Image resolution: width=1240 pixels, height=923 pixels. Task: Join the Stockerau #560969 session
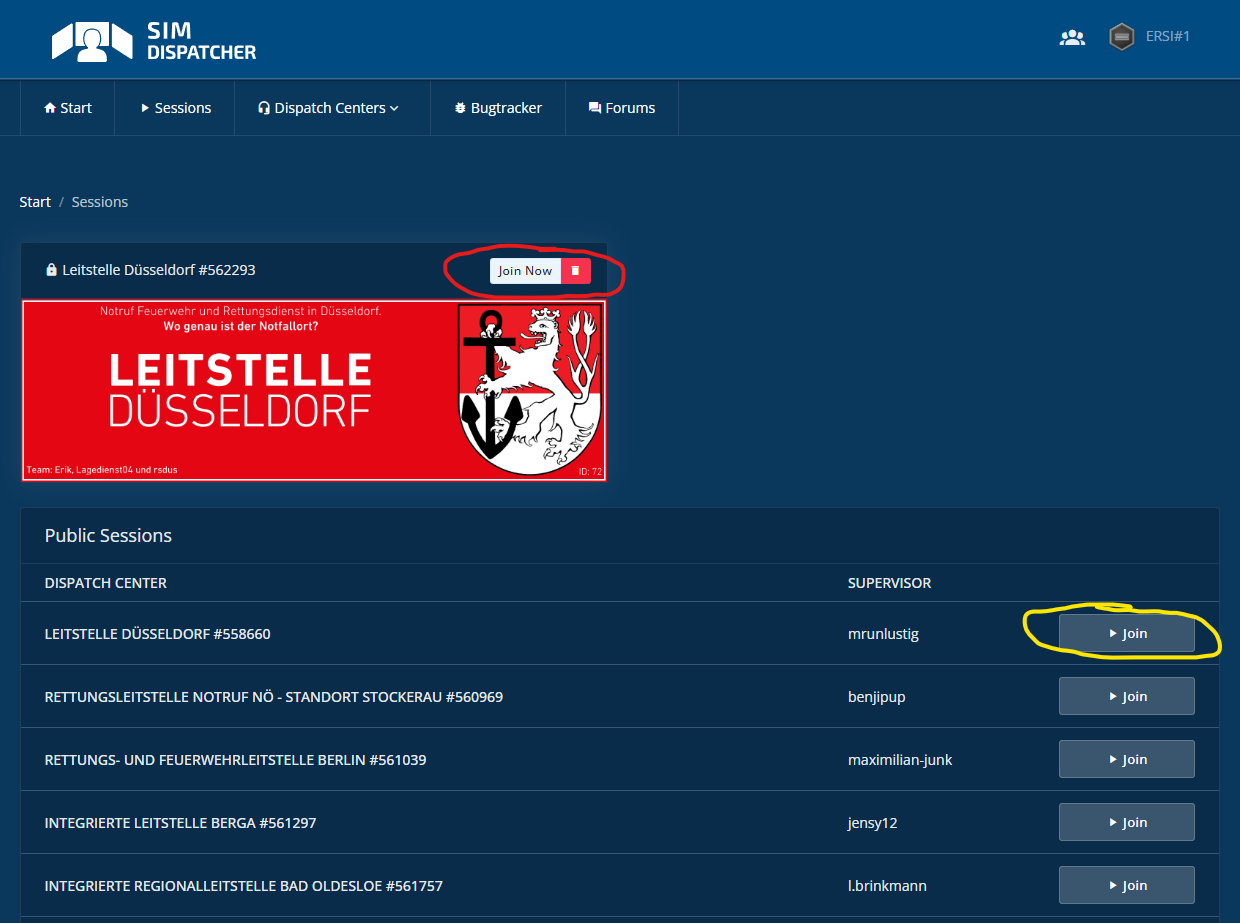coord(1126,697)
